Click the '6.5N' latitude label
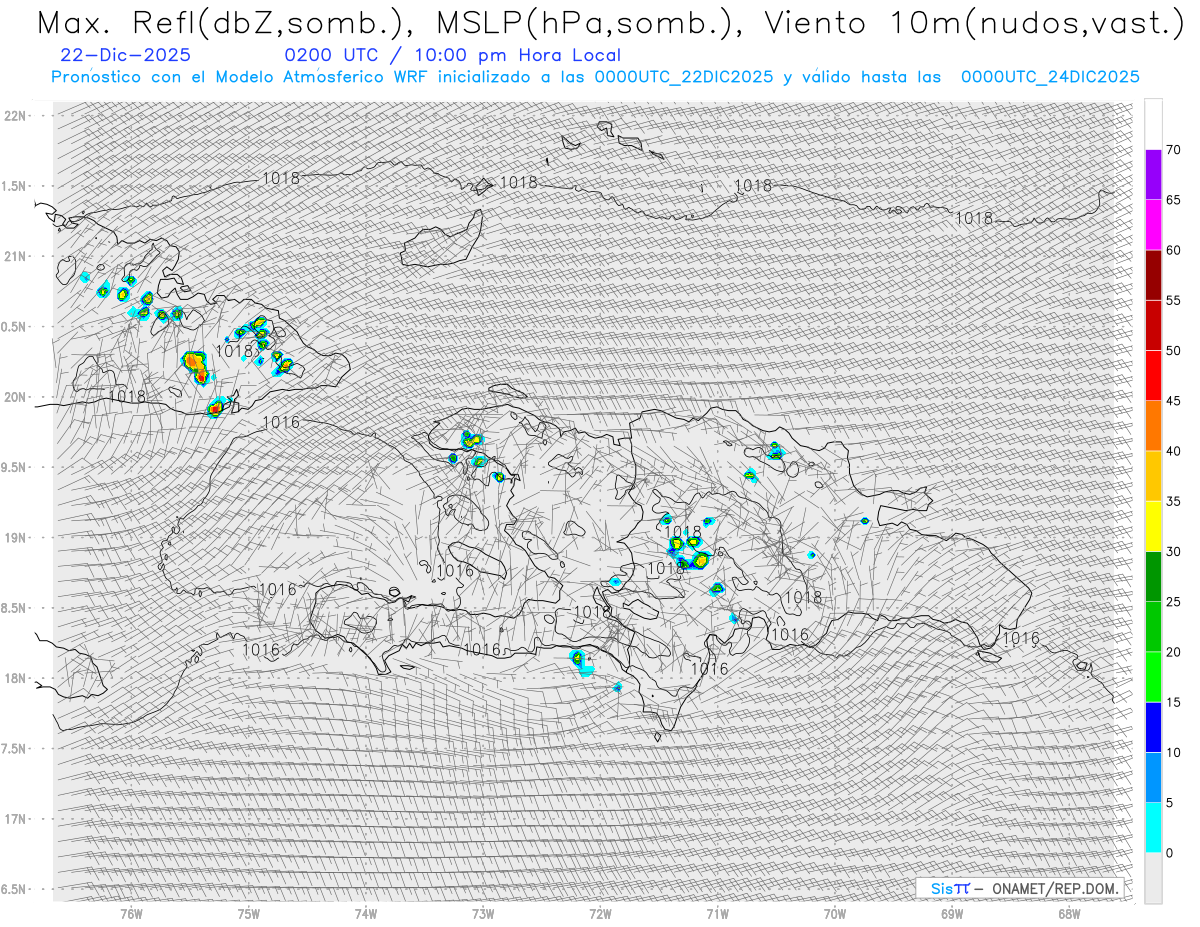Screen dimensions: 1200x927 [x=14, y=889]
